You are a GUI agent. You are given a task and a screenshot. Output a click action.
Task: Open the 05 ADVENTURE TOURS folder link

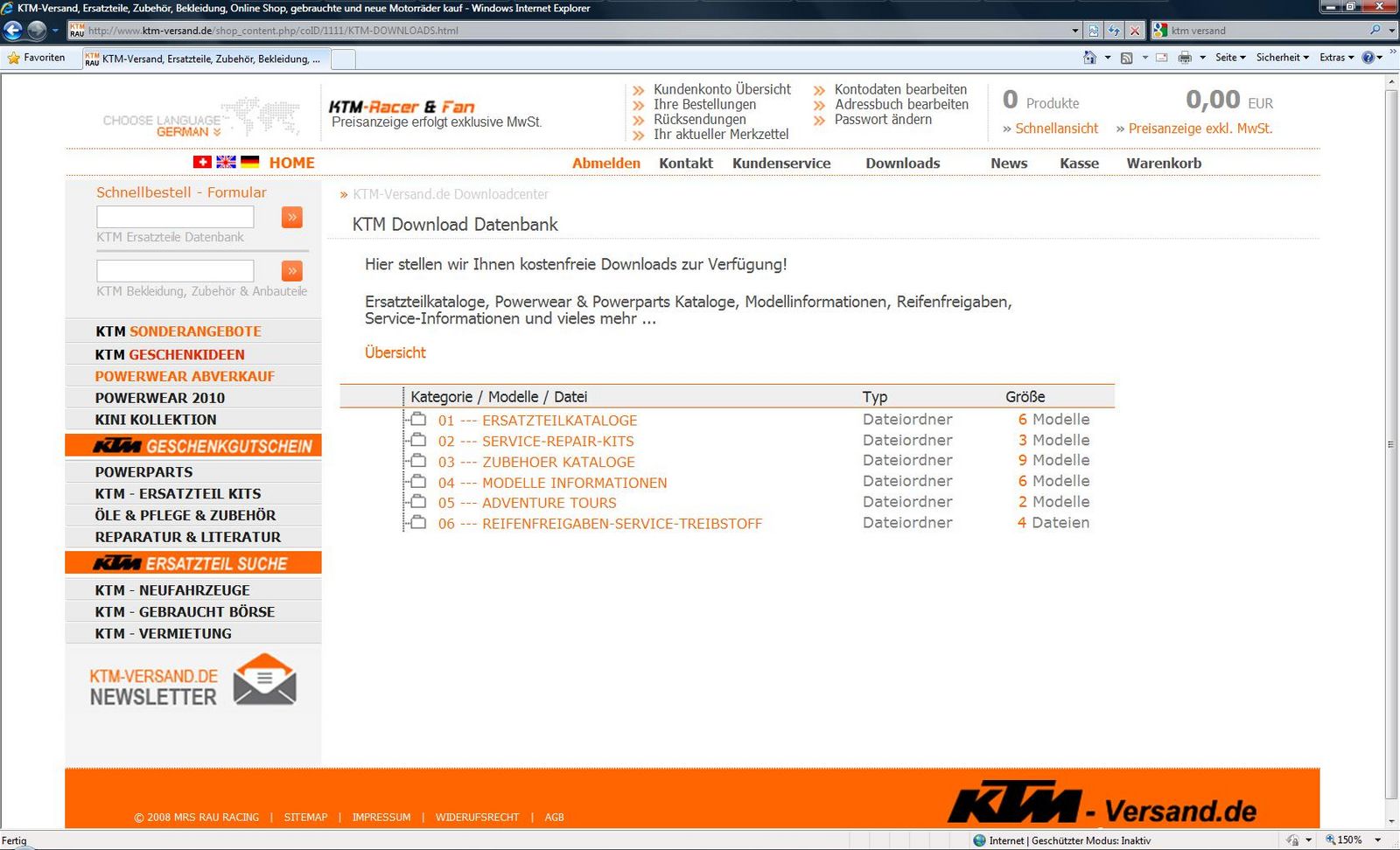549,503
